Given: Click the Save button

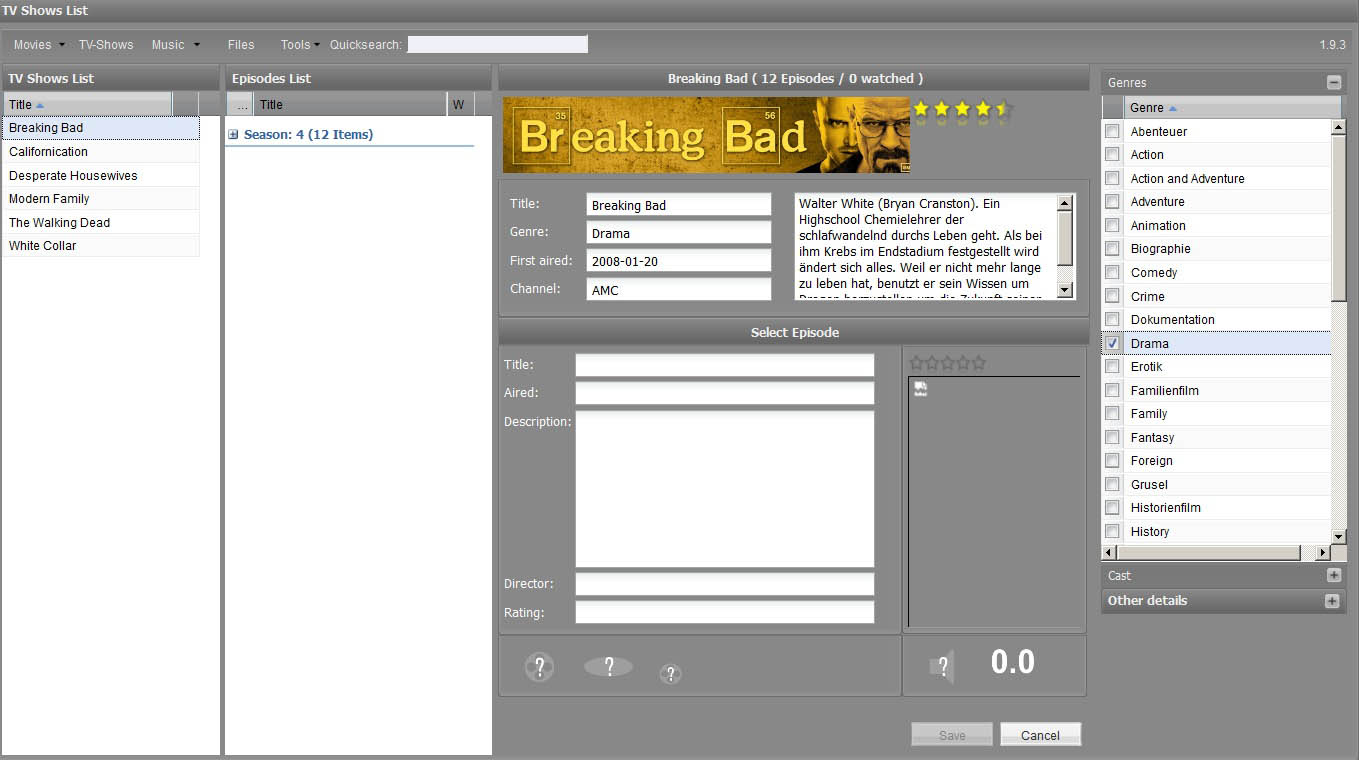Looking at the screenshot, I should coord(952,735).
